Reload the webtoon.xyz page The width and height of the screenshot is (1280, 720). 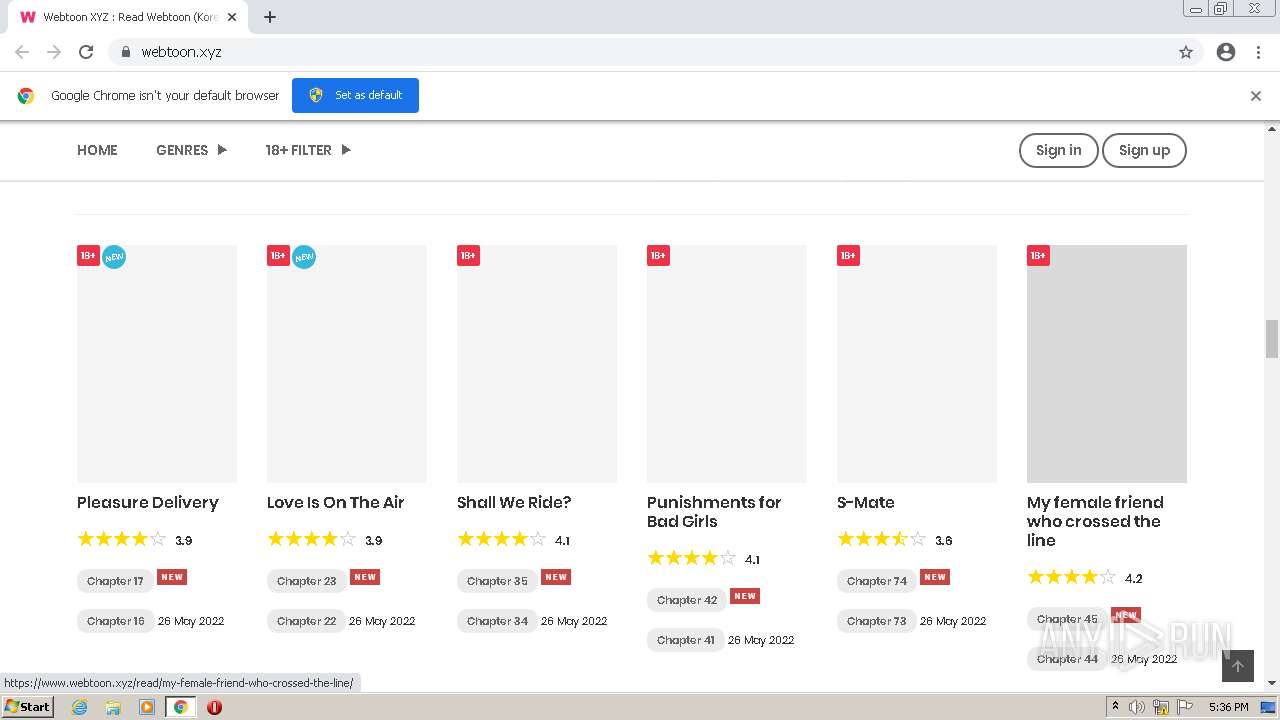point(86,52)
